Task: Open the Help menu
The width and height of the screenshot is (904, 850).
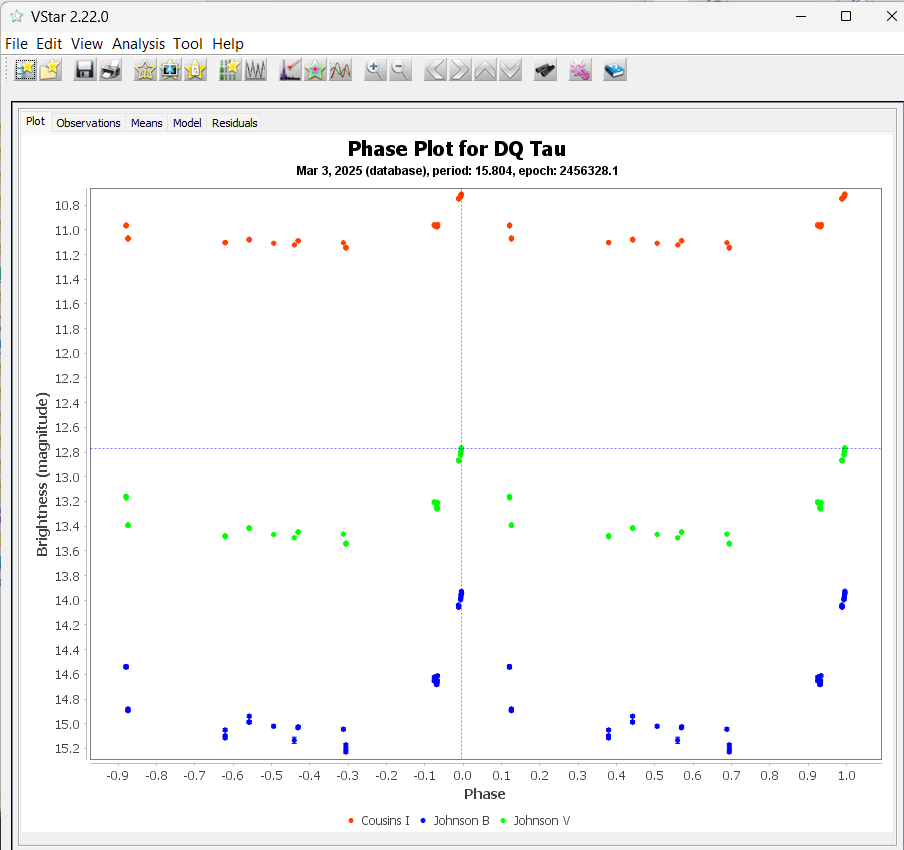Action: click(x=228, y=44)
